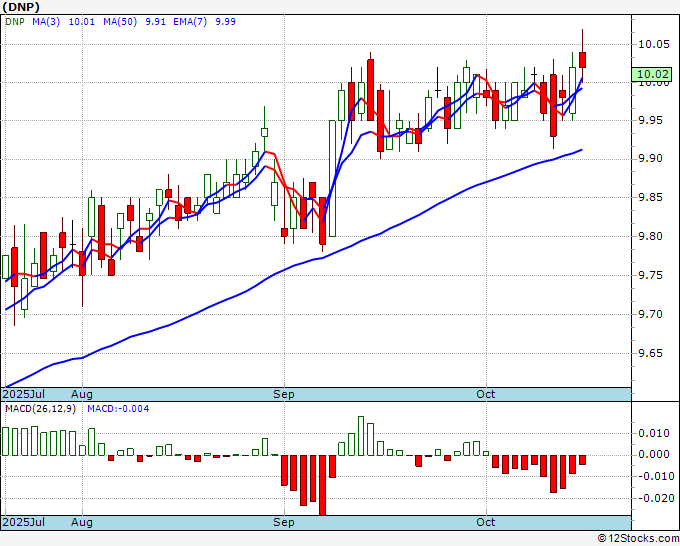Click Sep on the price chart time axis

point(284,394)
